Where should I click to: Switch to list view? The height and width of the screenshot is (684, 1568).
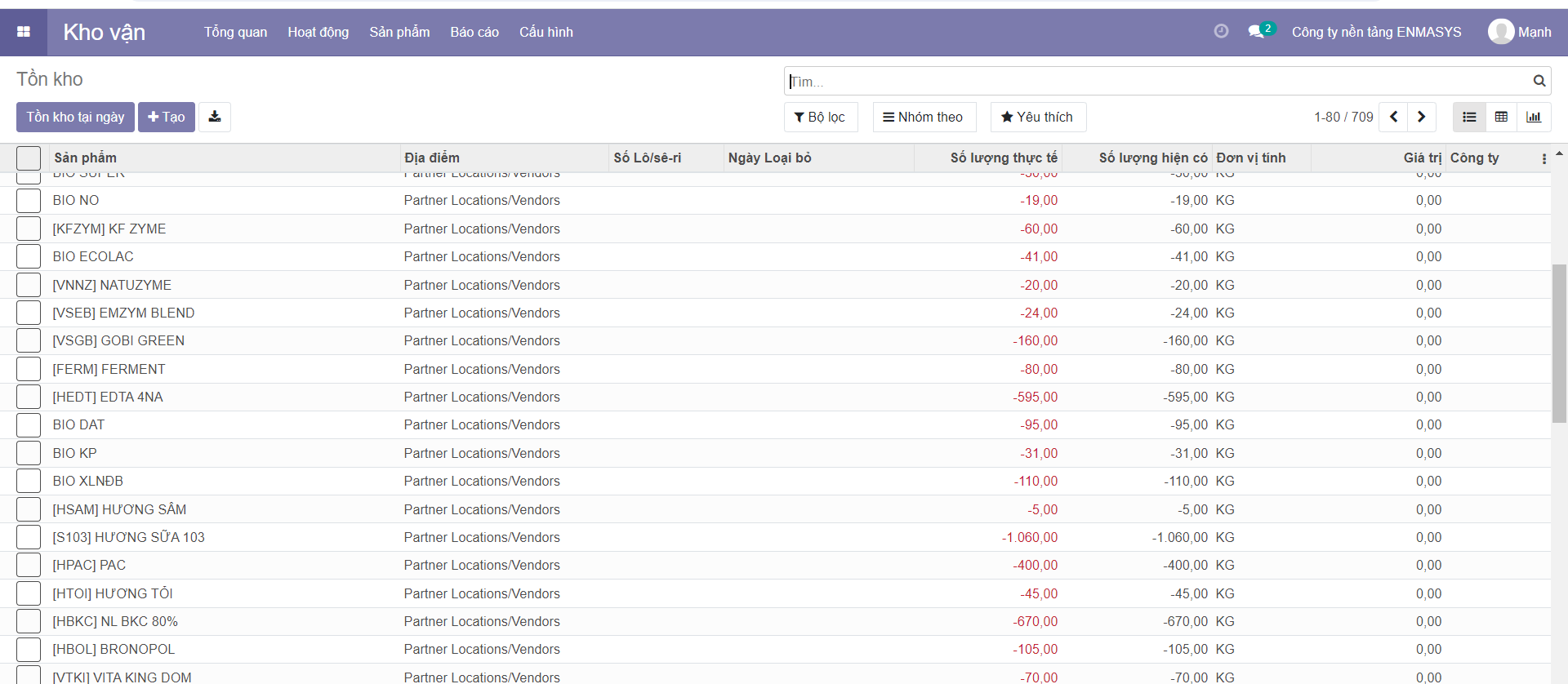[1469, 117]
